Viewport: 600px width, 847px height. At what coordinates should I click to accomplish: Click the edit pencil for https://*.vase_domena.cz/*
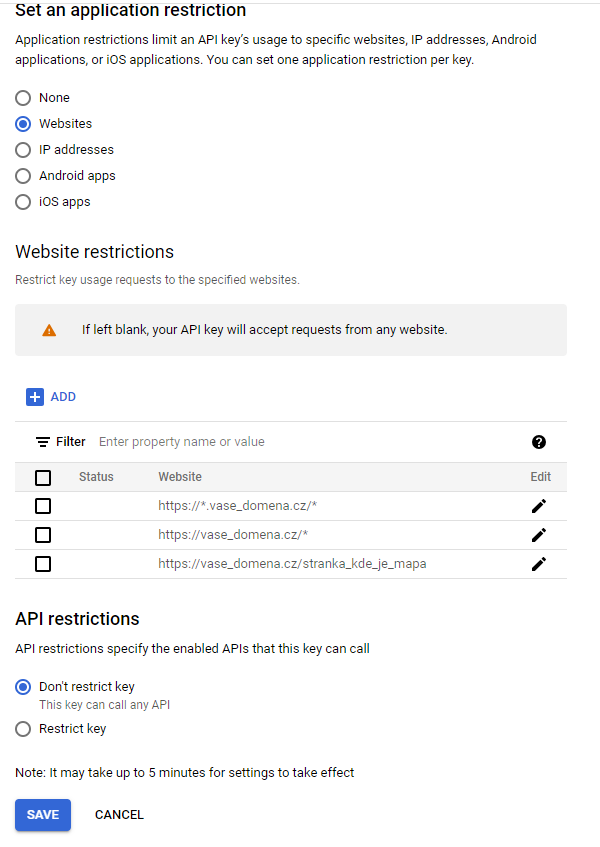pos(539,506)
